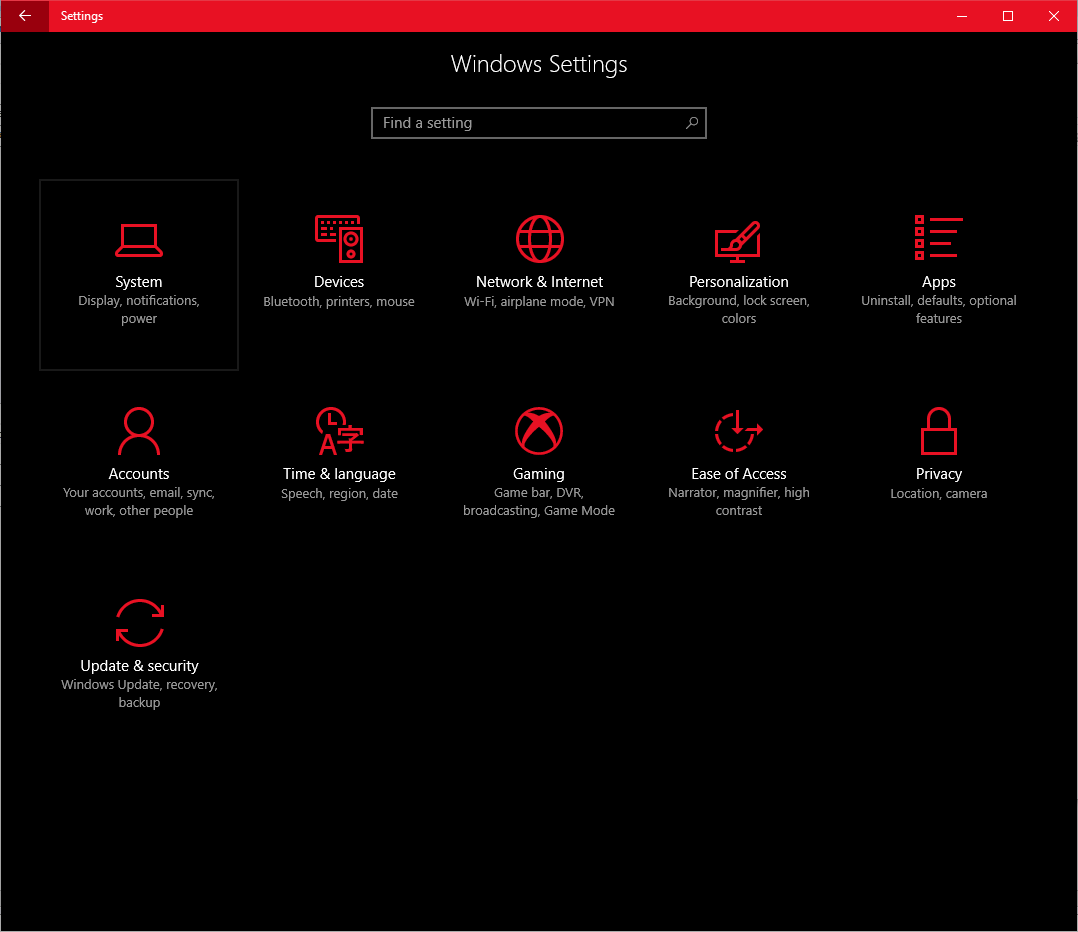Open Update & security refresh icon
Viewport: 1078px width, 932px height.
point(139,623)
